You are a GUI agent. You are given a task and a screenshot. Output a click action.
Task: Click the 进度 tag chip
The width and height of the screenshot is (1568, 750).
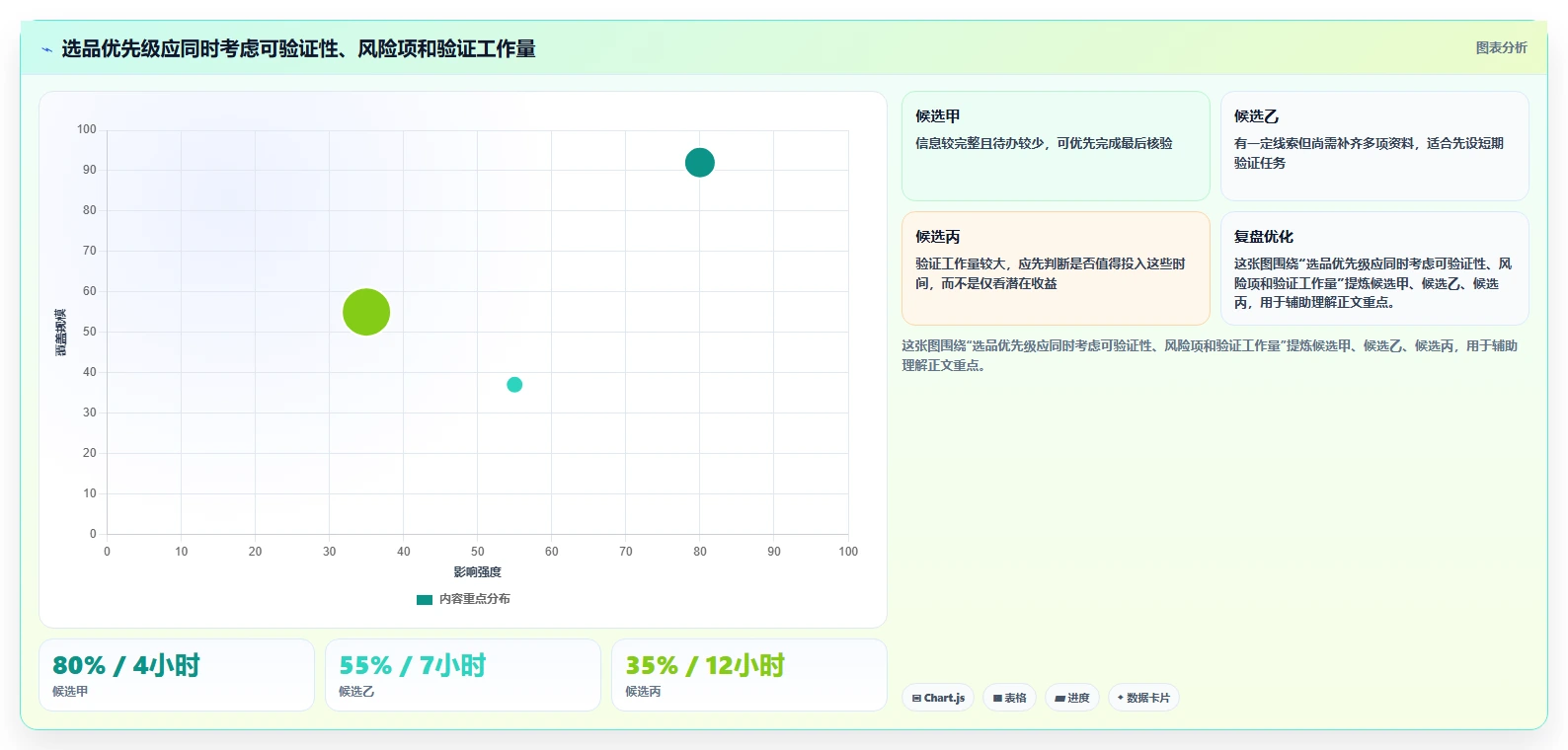tap(1072, 698)
